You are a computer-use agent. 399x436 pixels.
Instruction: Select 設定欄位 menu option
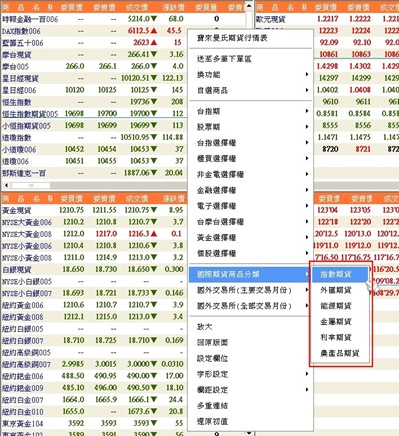pos(251,358)
